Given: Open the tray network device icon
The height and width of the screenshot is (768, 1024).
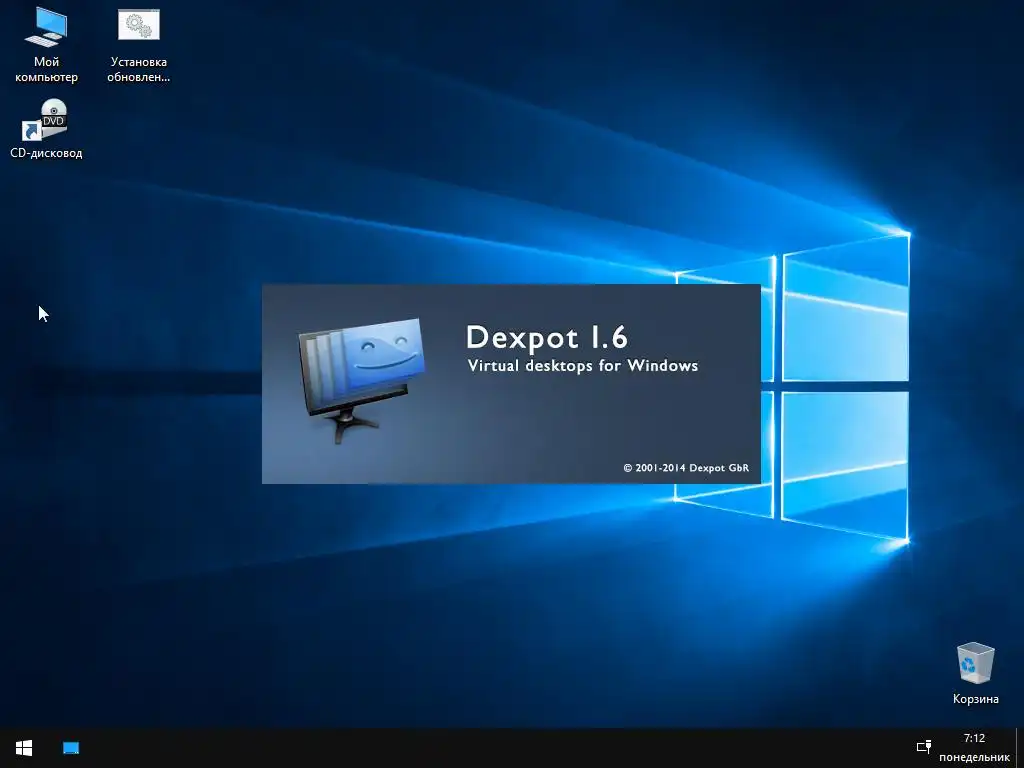Looking at the screenshot, I should [x=923, y=746].
